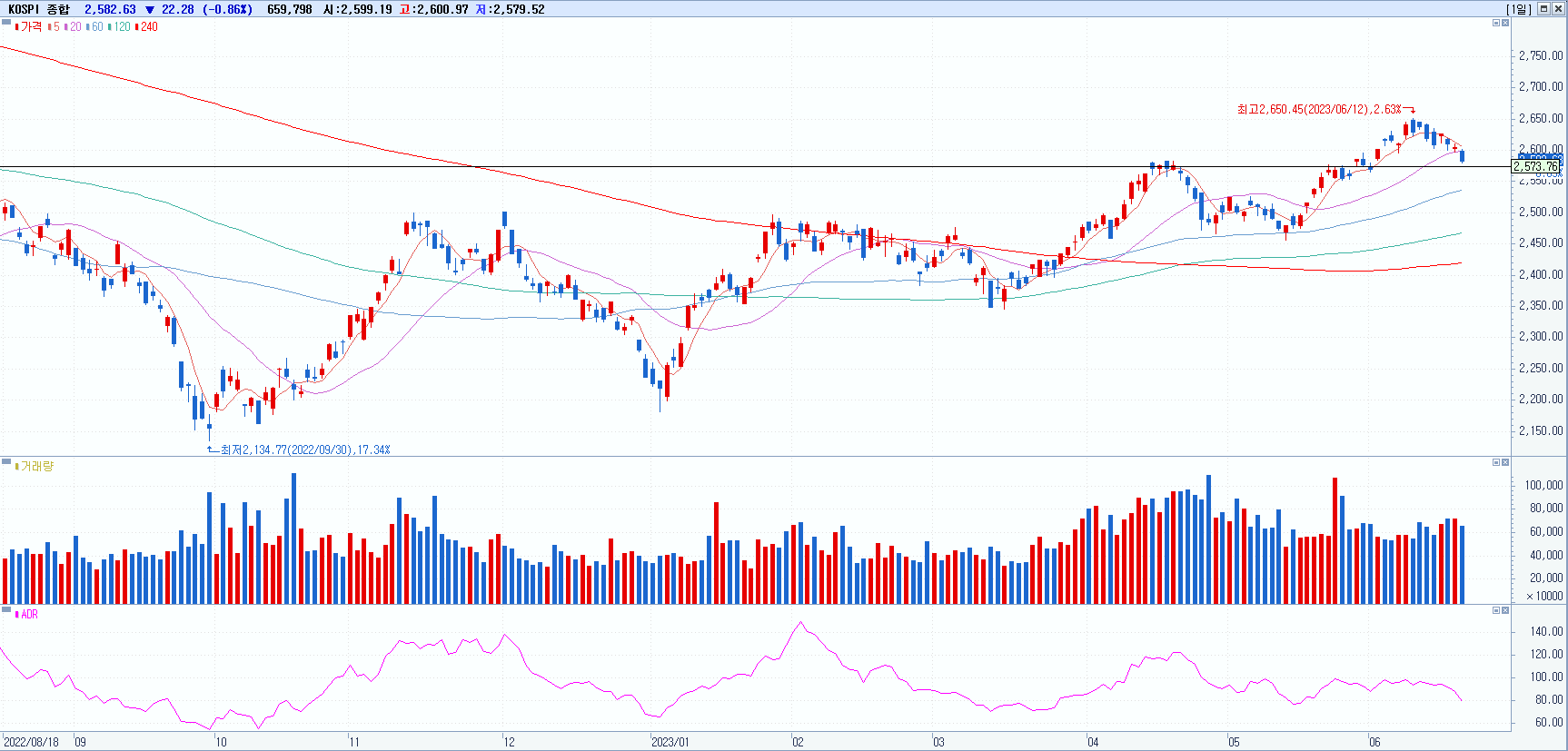
Task: Select the 20-day moving average legend
Action: (x=73, y=27)
